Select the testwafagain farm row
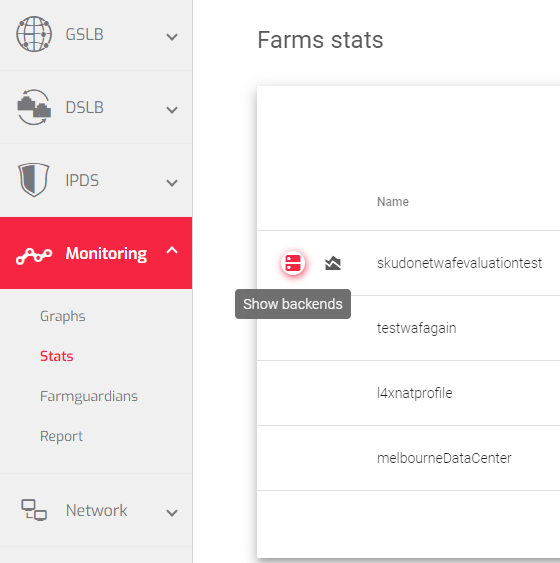 coord(409,328)
